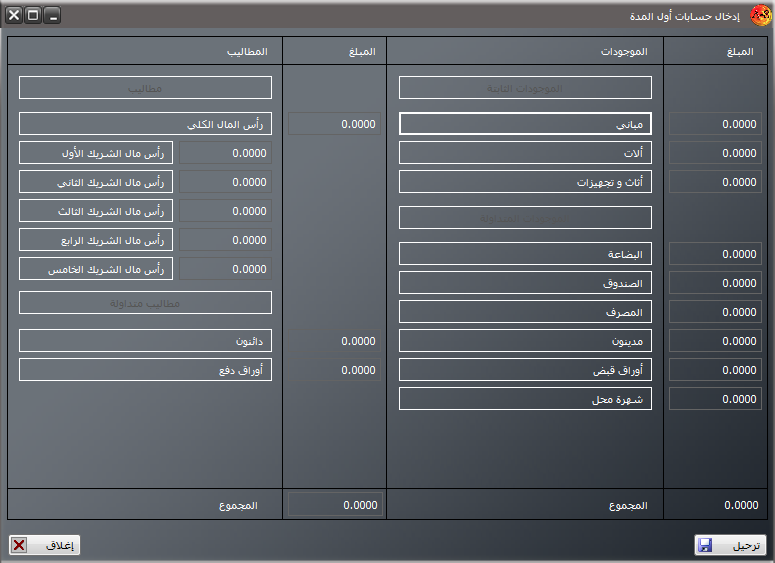
Task: Select the مباني amount field
Action: 715,124
